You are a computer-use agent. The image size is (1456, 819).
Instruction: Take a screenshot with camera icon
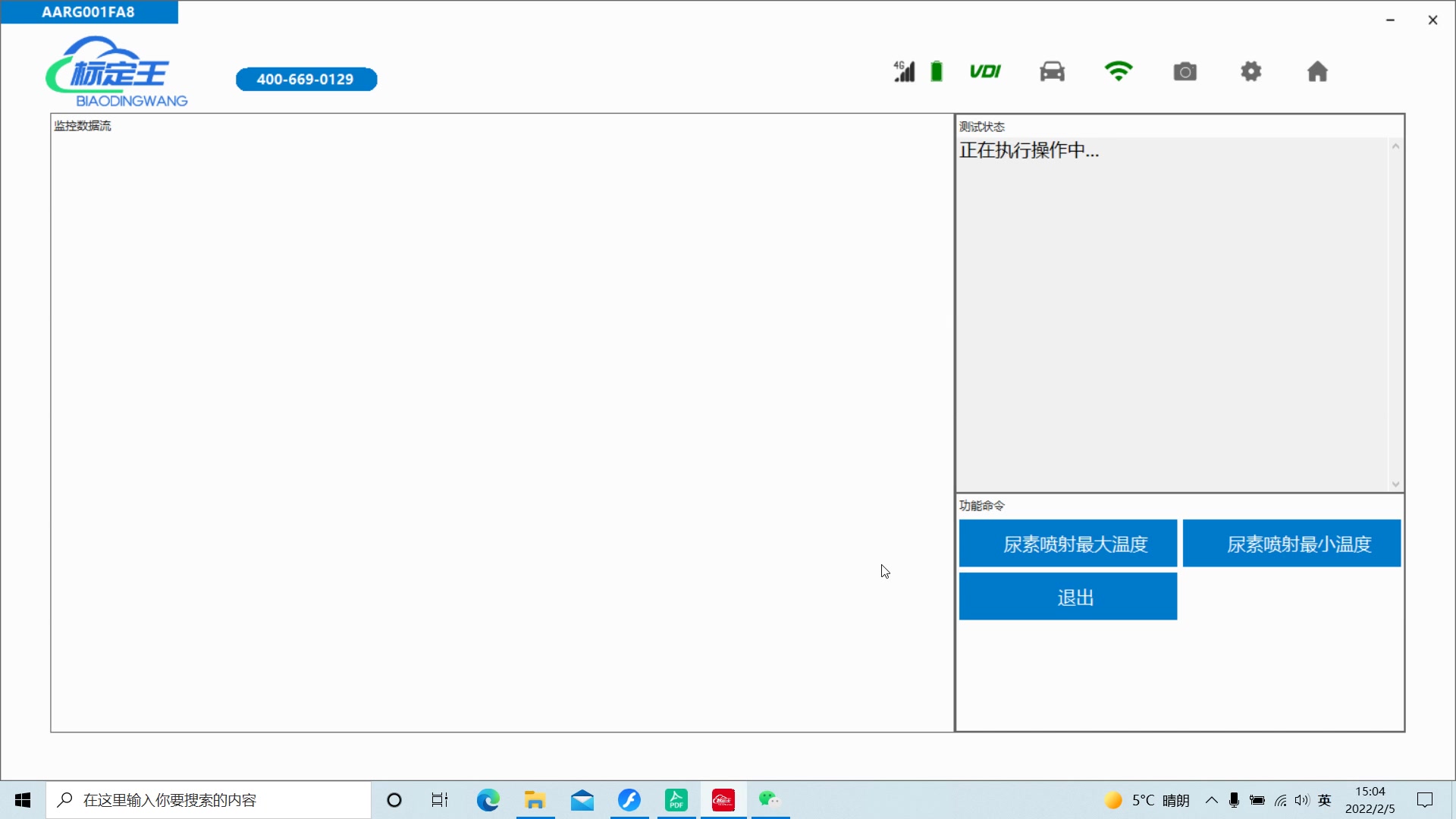pyautogui.click(x=1185, y=72)
